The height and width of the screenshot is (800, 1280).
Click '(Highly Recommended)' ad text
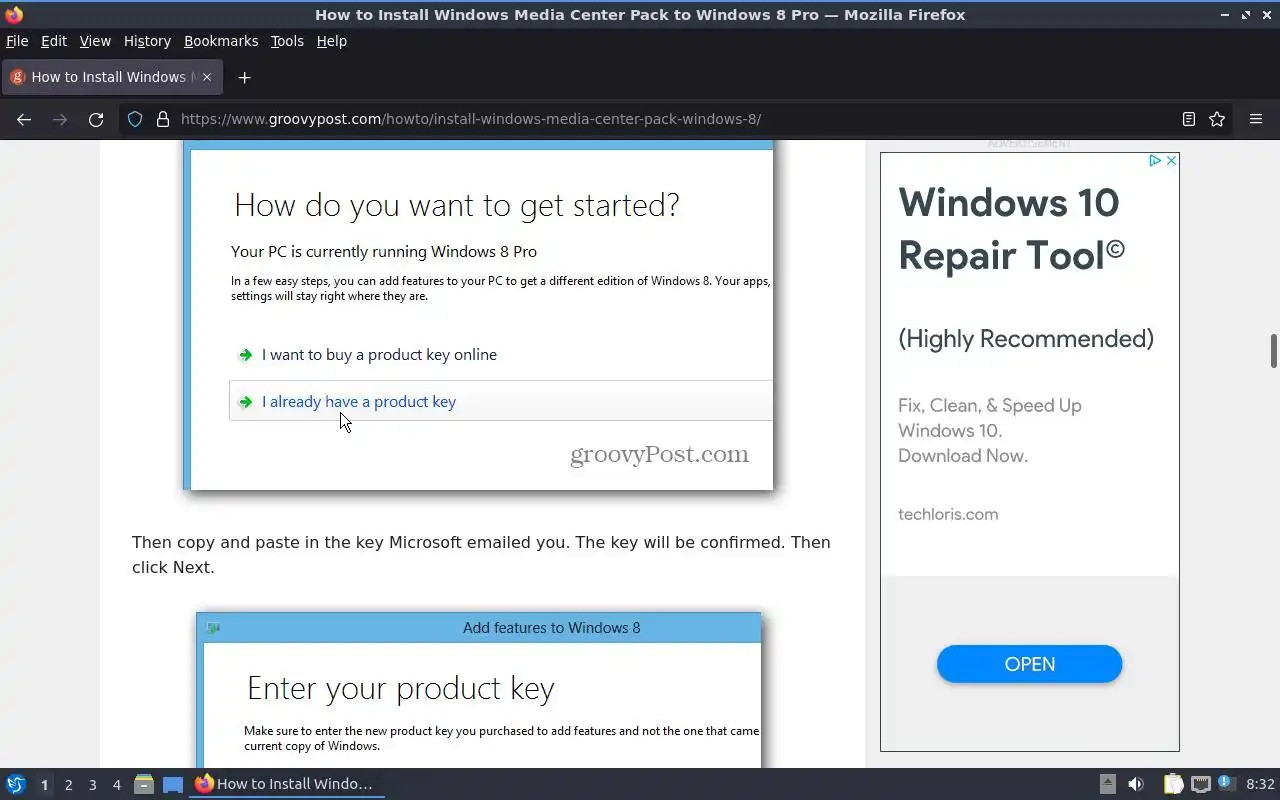pyautogui.click(x=1026, y=339)
